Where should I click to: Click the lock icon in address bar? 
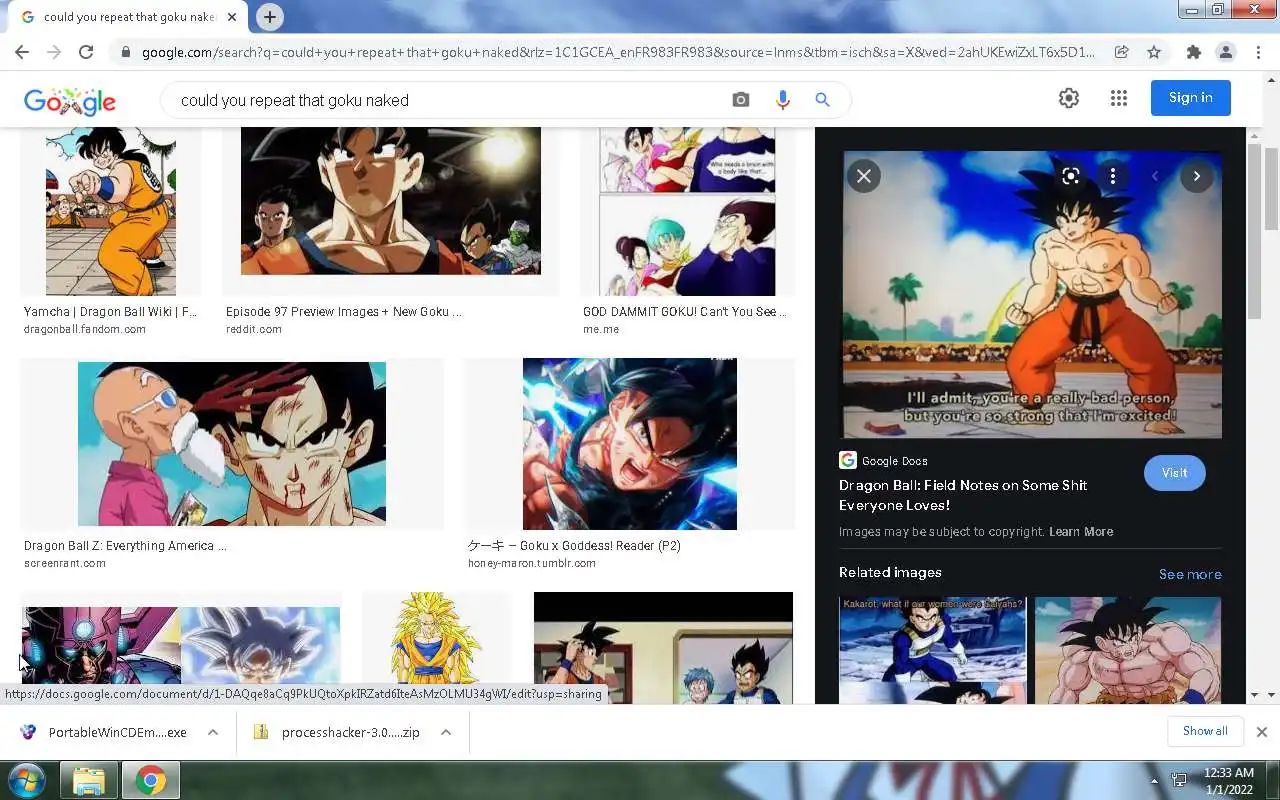tap(125, 52)
